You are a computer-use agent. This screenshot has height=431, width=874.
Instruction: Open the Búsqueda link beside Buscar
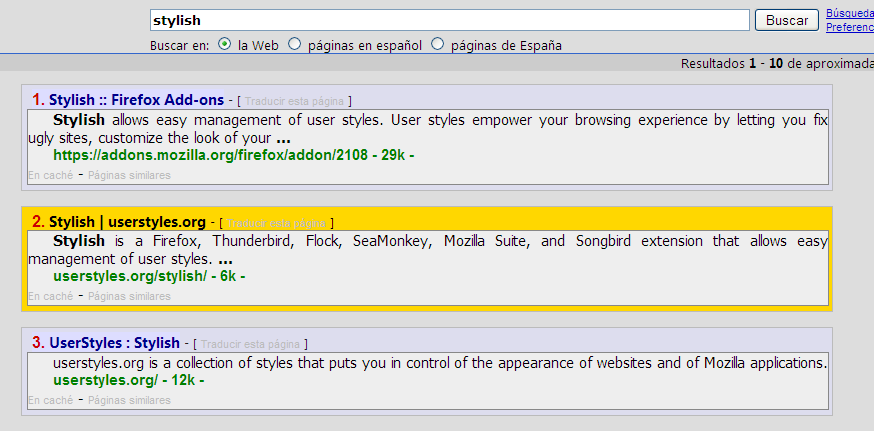point(849,13)
